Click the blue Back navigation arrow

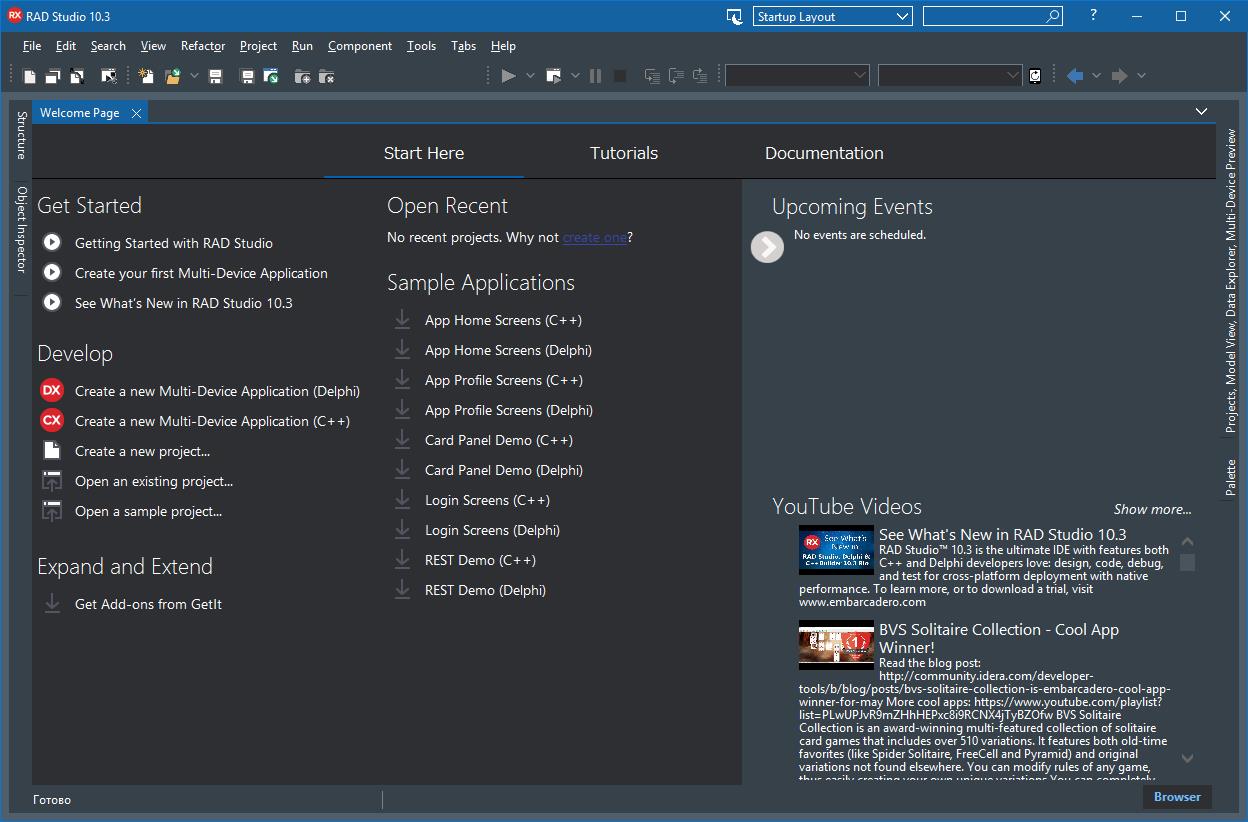[x=1075, y=76]
